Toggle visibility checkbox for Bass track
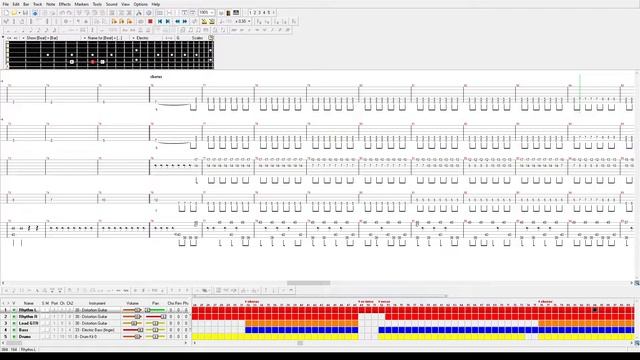This screenshot has height=360, width=640. [x=13, y=330]
